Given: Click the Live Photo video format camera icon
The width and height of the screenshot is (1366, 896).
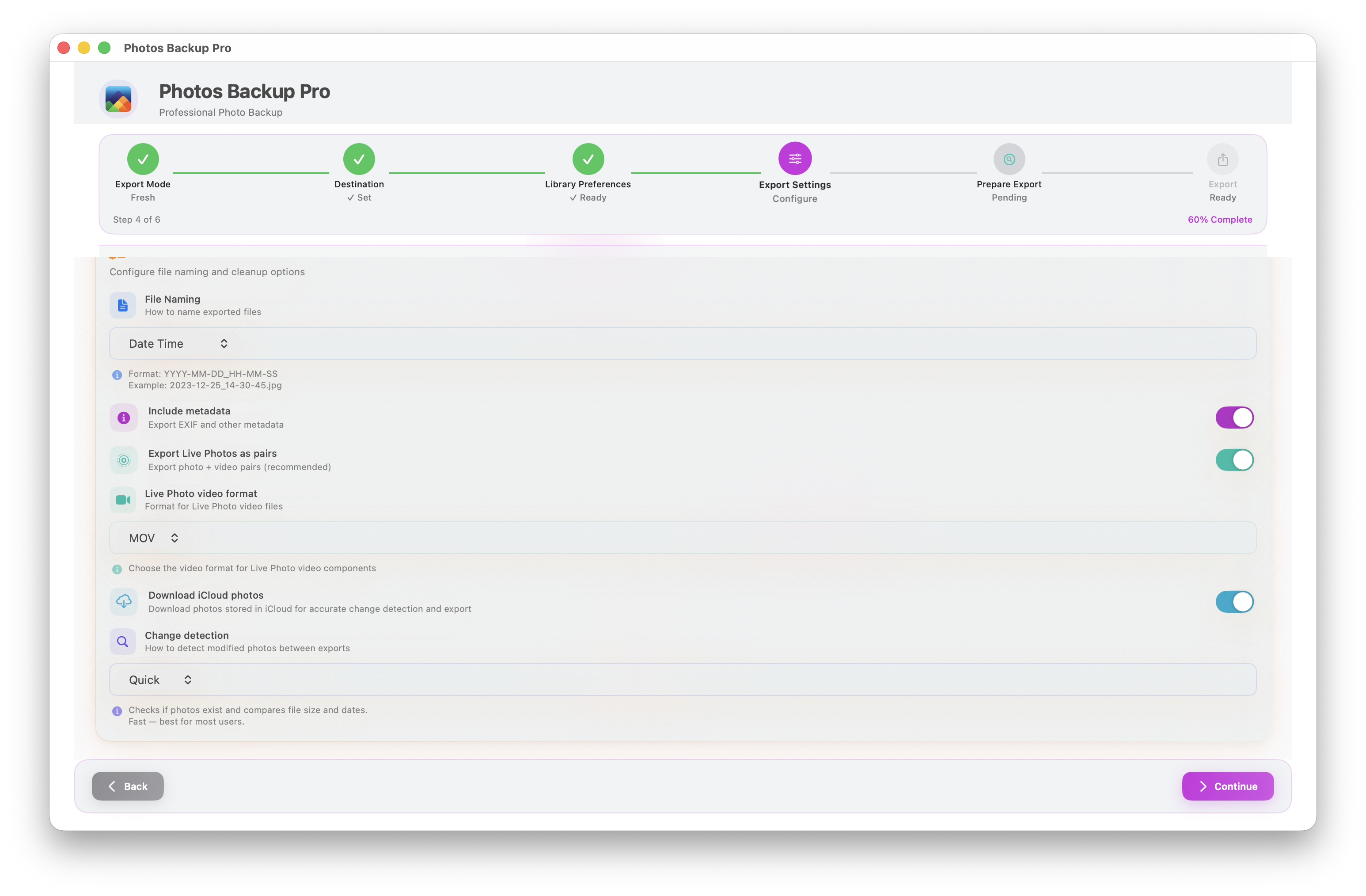Looking at the screenshot, I should pos(123,499).
